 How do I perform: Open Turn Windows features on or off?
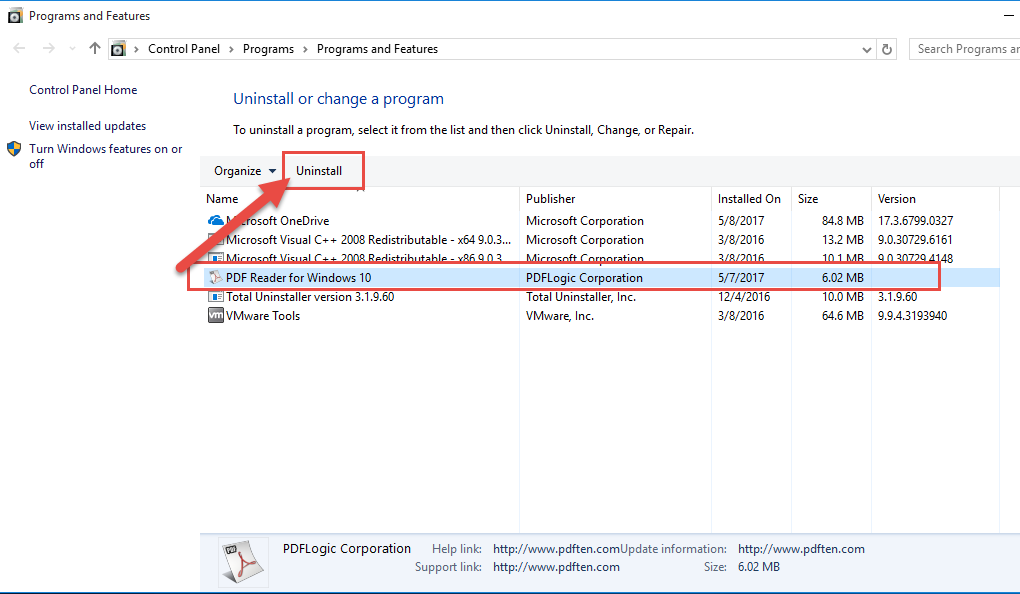[x=106, y=156]
